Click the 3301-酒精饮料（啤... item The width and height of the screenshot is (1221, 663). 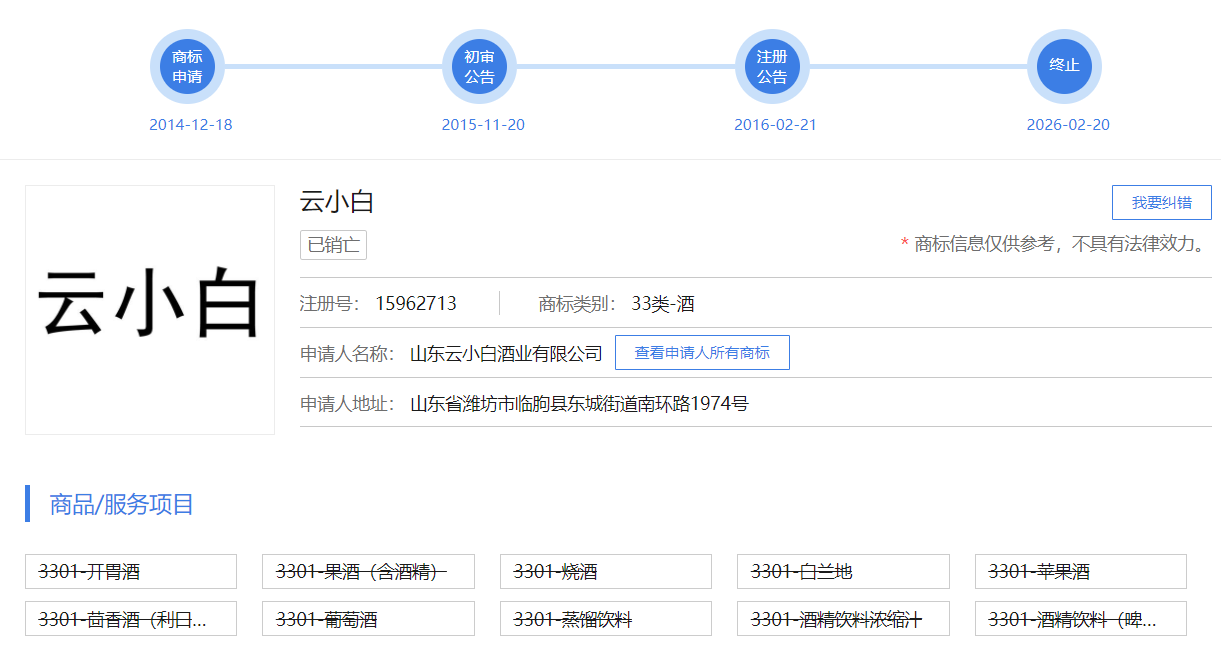(x=1081, y=619)
